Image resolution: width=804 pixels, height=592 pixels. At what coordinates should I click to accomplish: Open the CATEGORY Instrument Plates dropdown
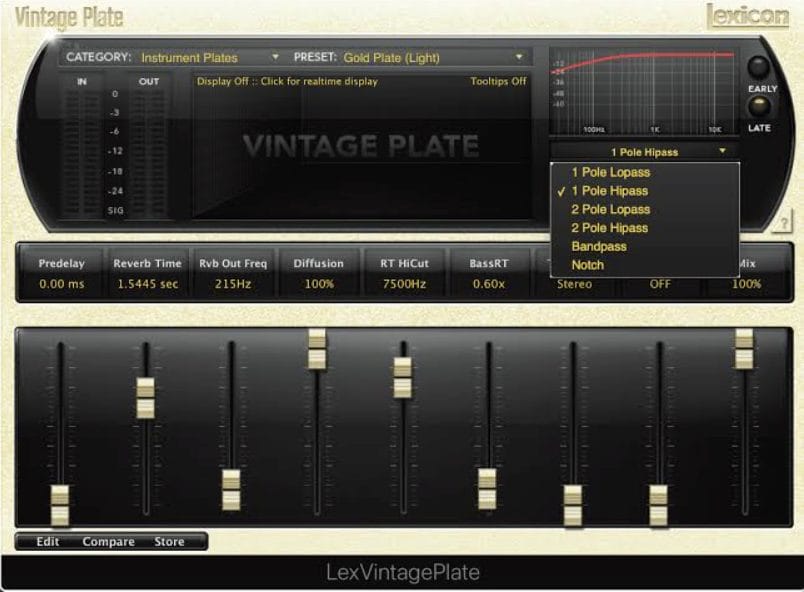click(210, 57)
